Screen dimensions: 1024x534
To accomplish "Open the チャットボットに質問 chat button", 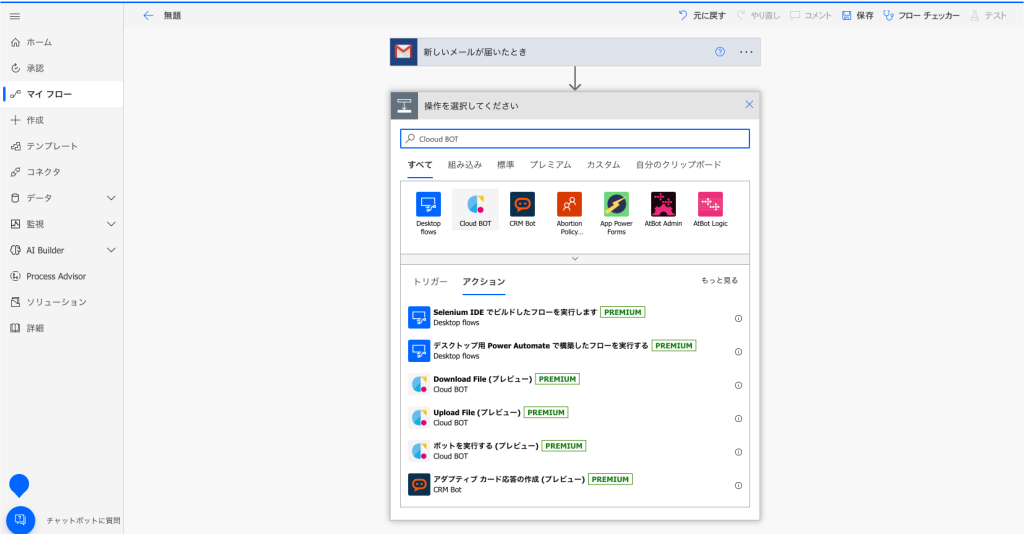I will click(20, 520).
